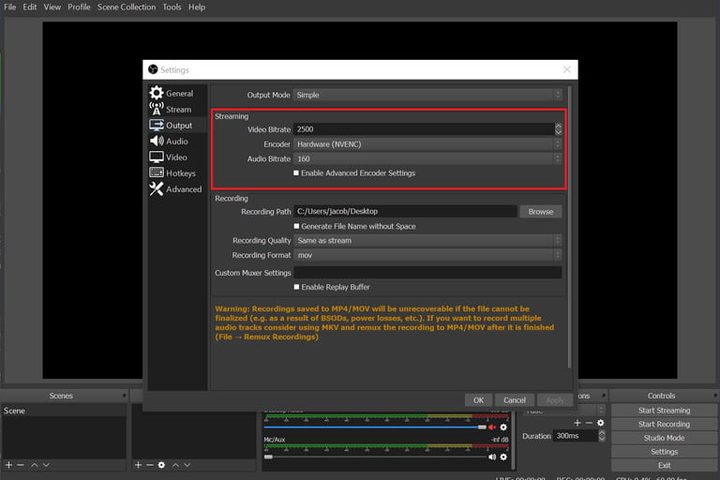The height and width of the screenshot is (480, 720).
Task: Enable the Replay Buffer checkbox
Action: pyautogui.click(x=297, y=287)
